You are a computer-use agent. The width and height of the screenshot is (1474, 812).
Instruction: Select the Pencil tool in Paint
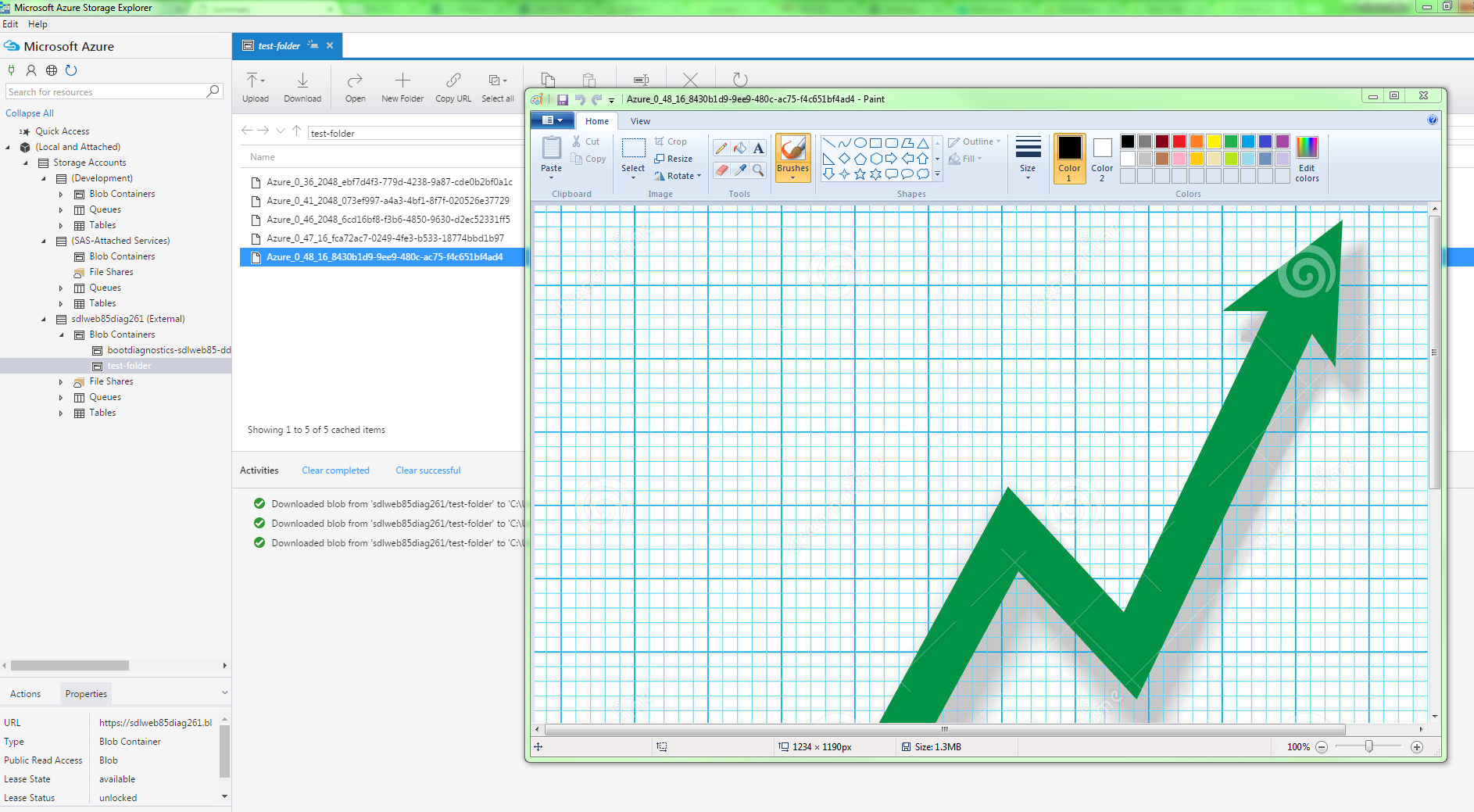pyautogui.click(x=721, y=148)
